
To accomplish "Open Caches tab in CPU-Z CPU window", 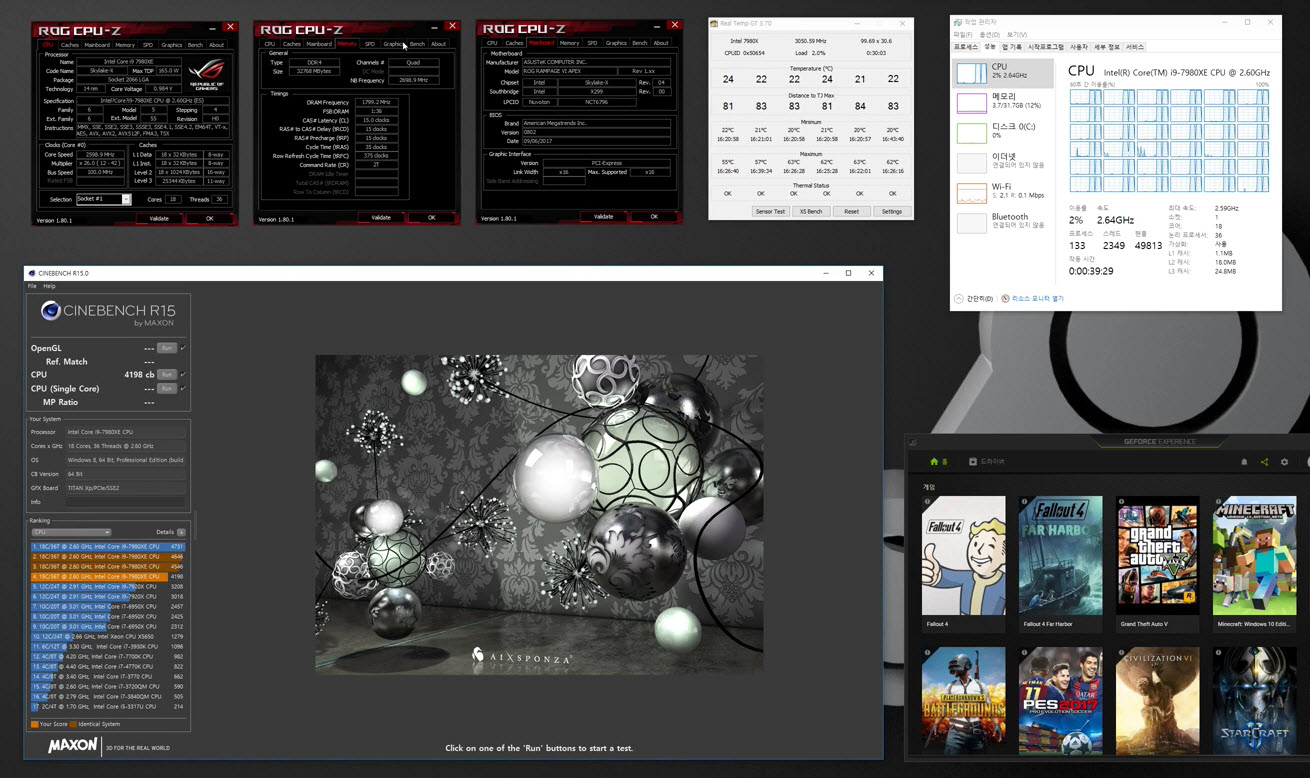I will pos(70,45).
